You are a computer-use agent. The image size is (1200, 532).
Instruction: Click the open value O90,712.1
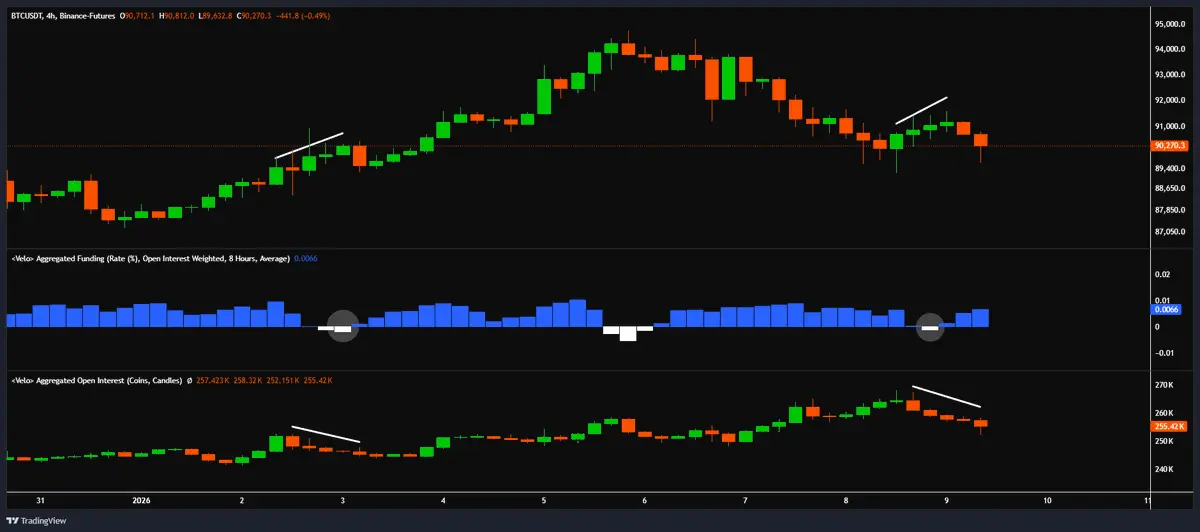pyautogui.click(x=138, y=16)
